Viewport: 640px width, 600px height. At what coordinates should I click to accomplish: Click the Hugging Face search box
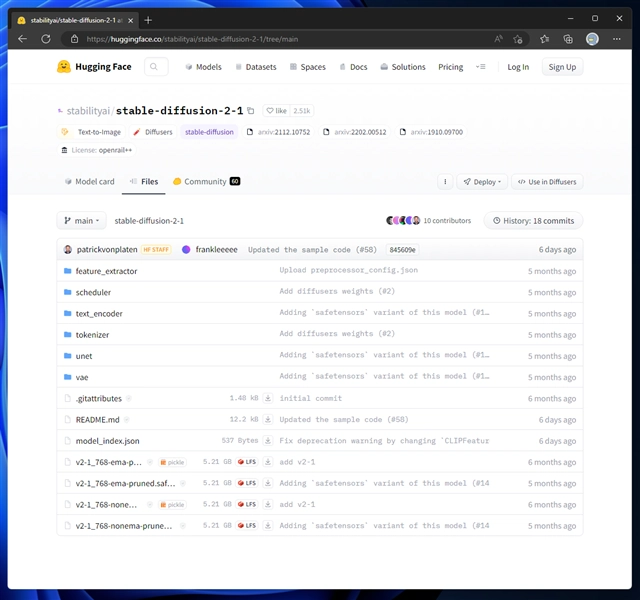tap(156, 67)
